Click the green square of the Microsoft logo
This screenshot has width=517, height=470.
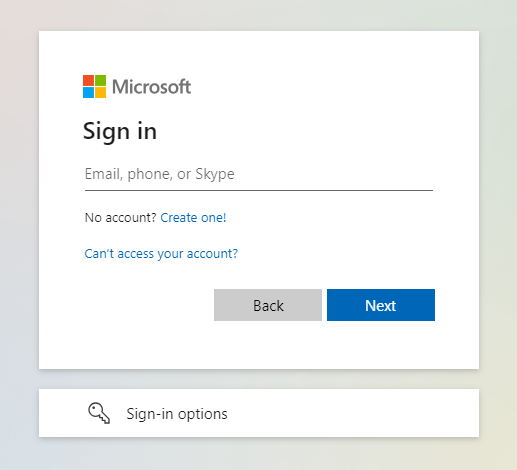[x=101, y=80]
